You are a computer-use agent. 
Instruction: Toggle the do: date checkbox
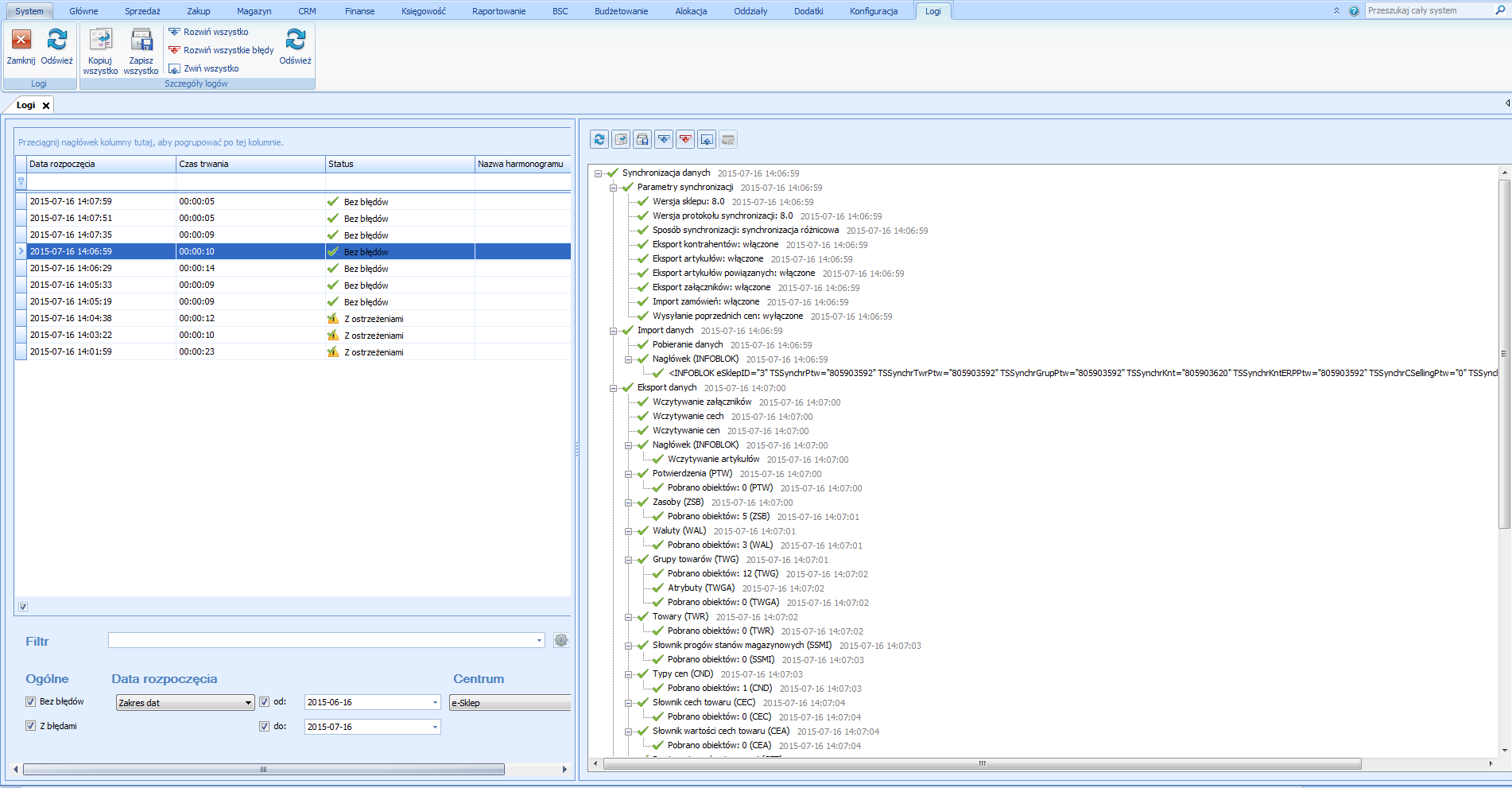click(265, 727)
